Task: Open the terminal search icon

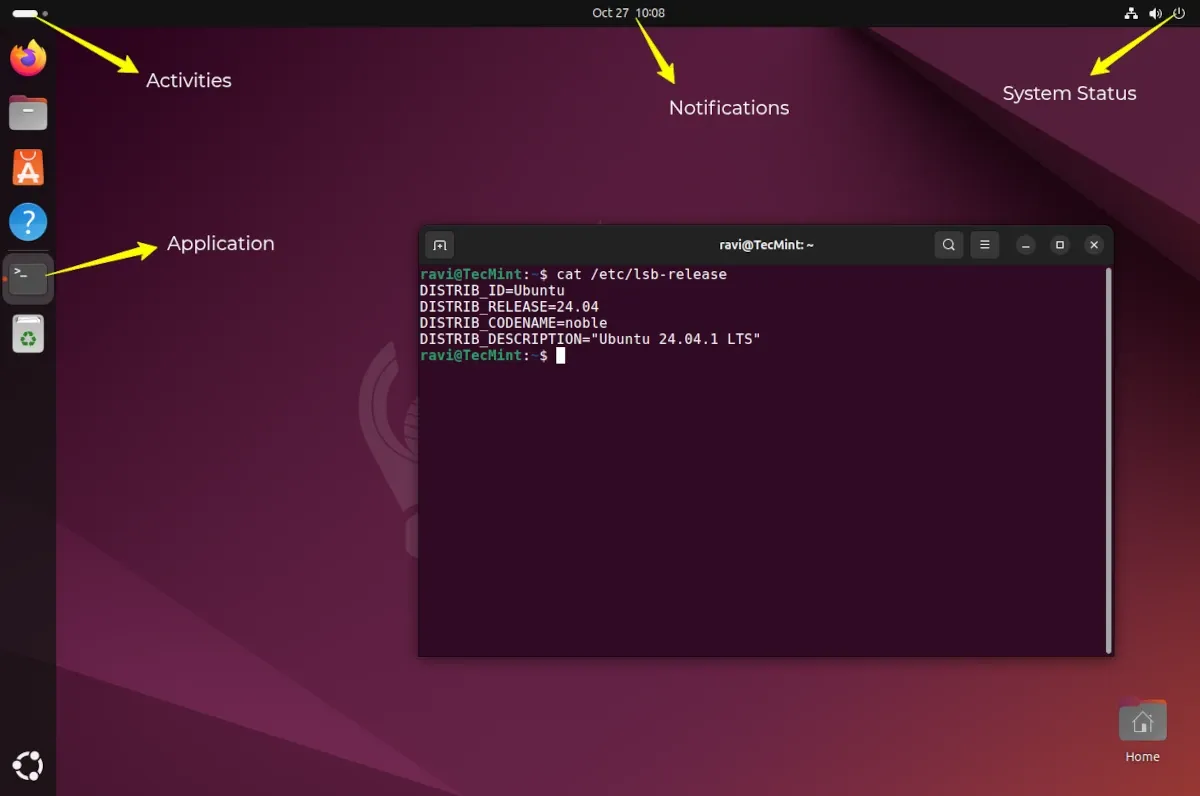Action: pos(949,245)
